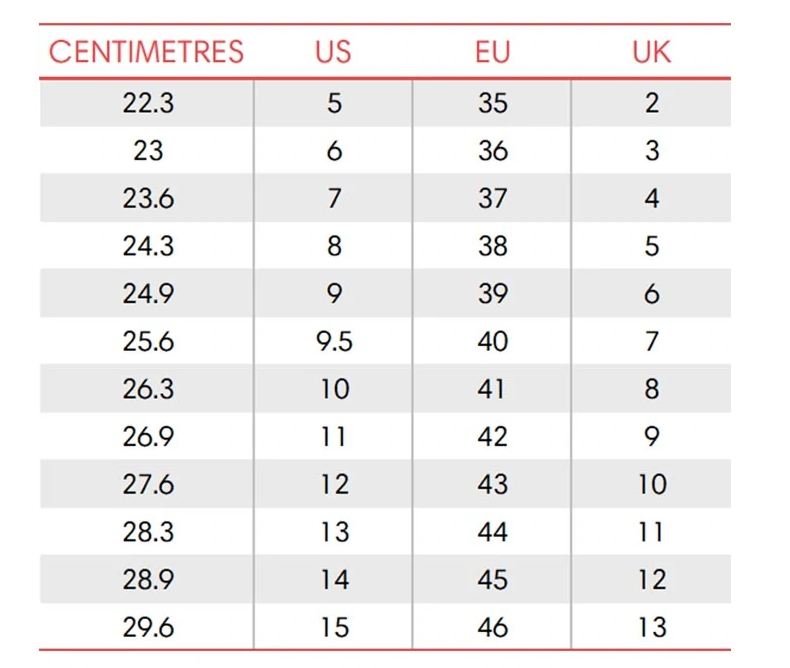Select EU size 42 cell
The image size is (790, 668).
(x=492, y=437)
